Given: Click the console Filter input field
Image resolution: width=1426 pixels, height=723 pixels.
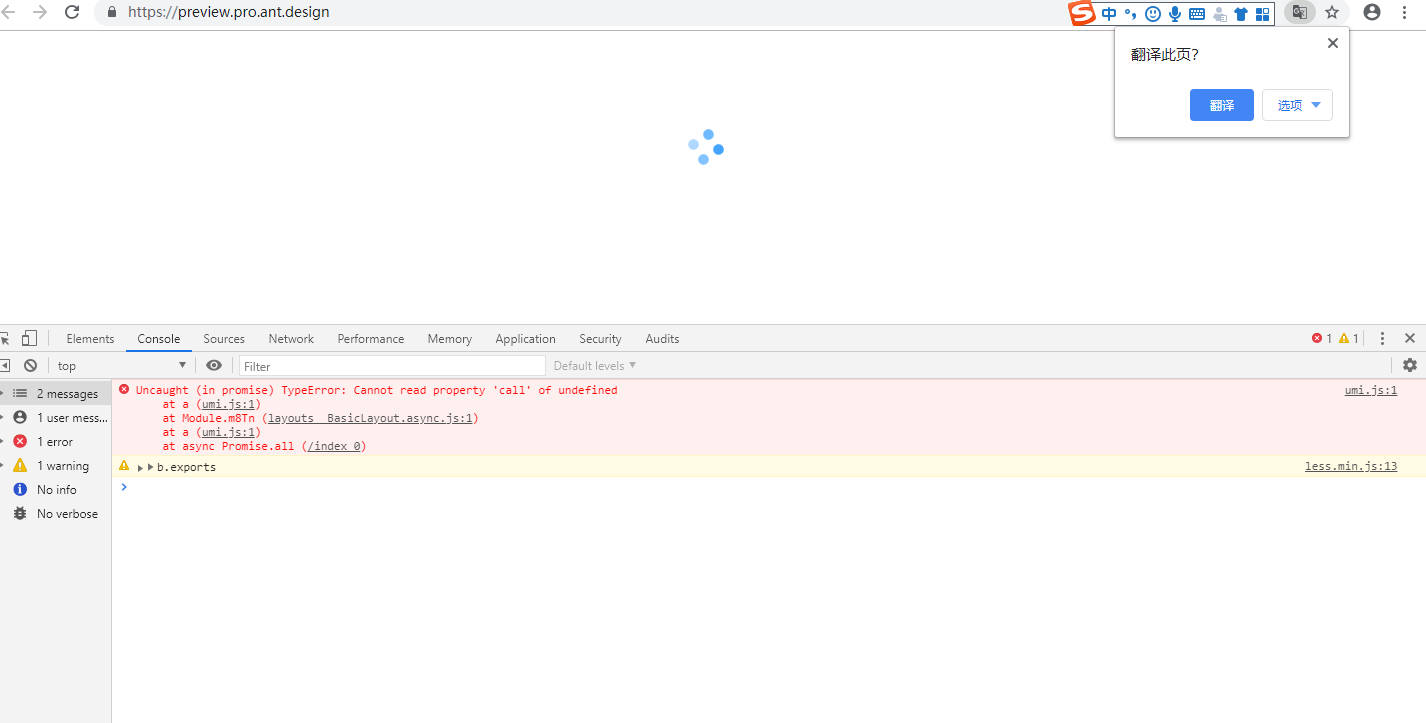Looking at the screenshot, I should tap(392, 365).
